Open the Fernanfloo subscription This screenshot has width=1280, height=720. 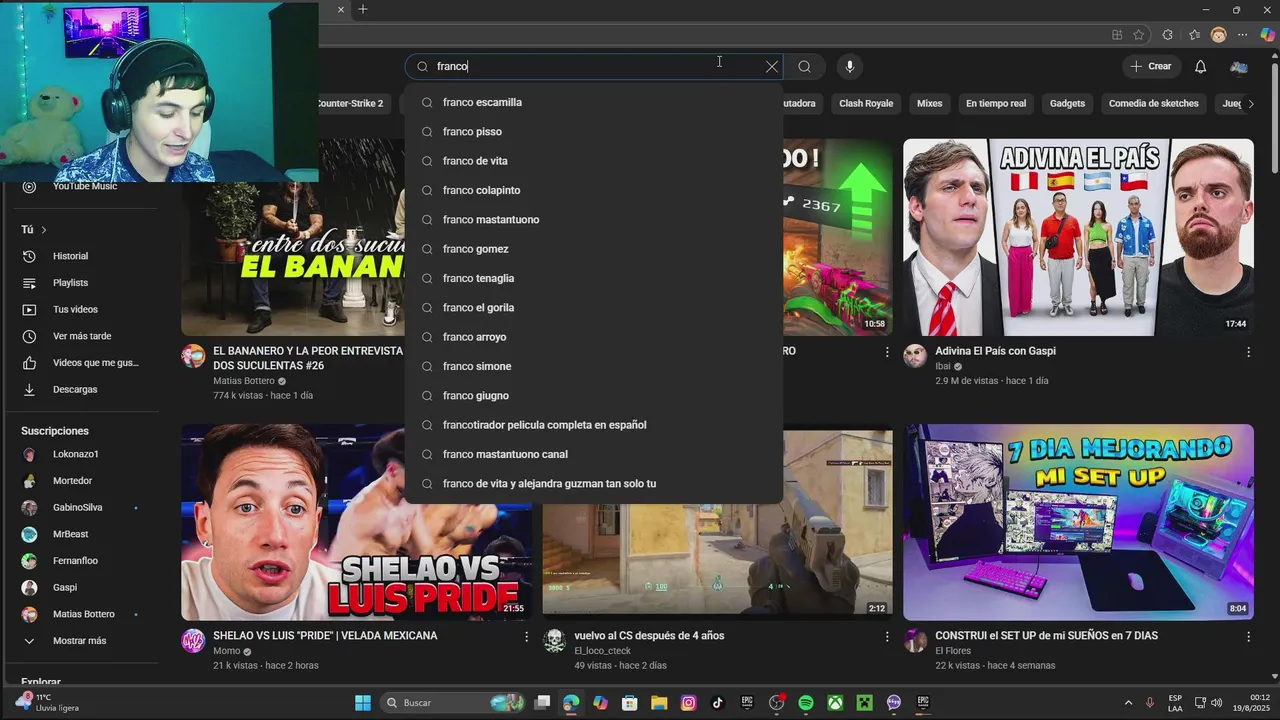tap(75, 561)
